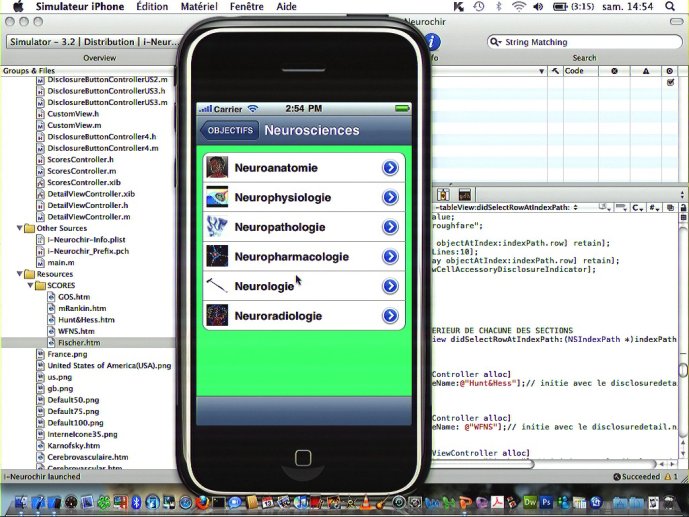This screenshot has width=689, height=517.
Task: Open Spotlight search magnifier in menu bar
Action: click(x=670, y=6)
